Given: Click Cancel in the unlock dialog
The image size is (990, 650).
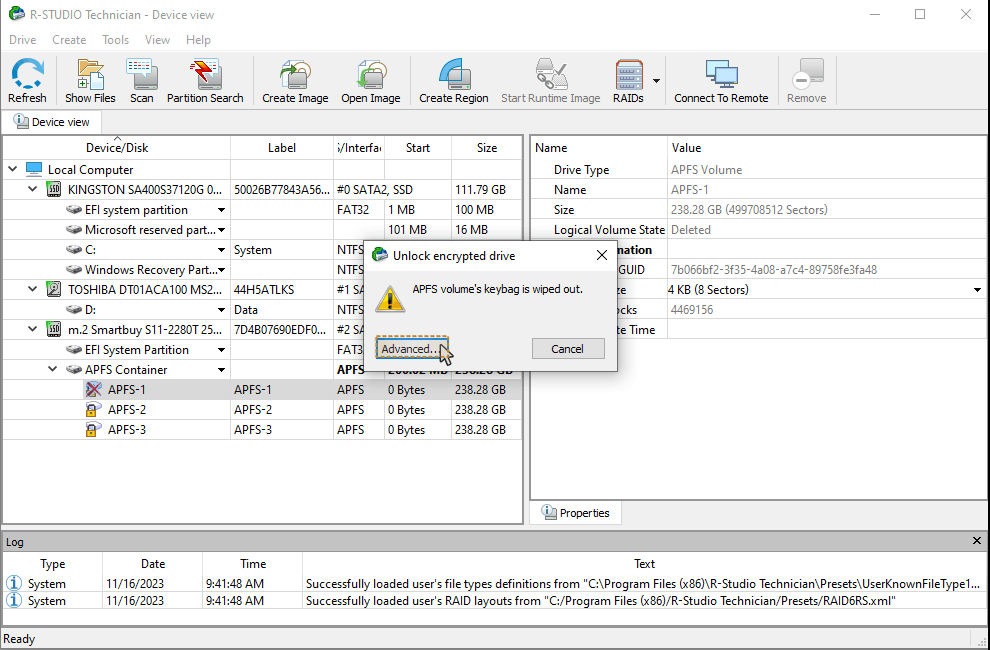Looking at the screenshot, I should [568, 349].
